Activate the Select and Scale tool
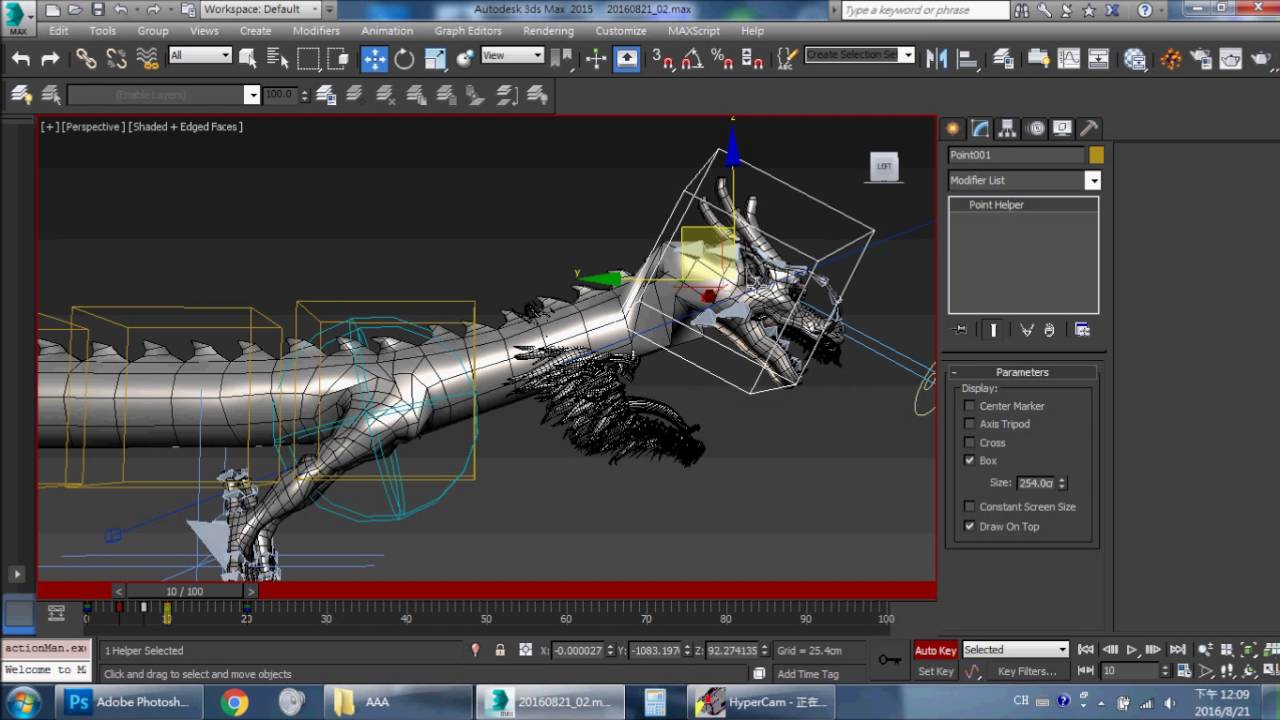1280x720 pixels. [x=434, y=58]
